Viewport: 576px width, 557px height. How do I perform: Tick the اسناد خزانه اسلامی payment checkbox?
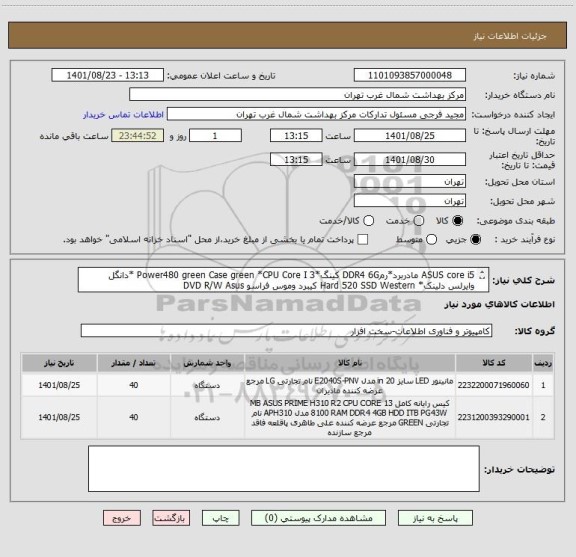(363, 240)
